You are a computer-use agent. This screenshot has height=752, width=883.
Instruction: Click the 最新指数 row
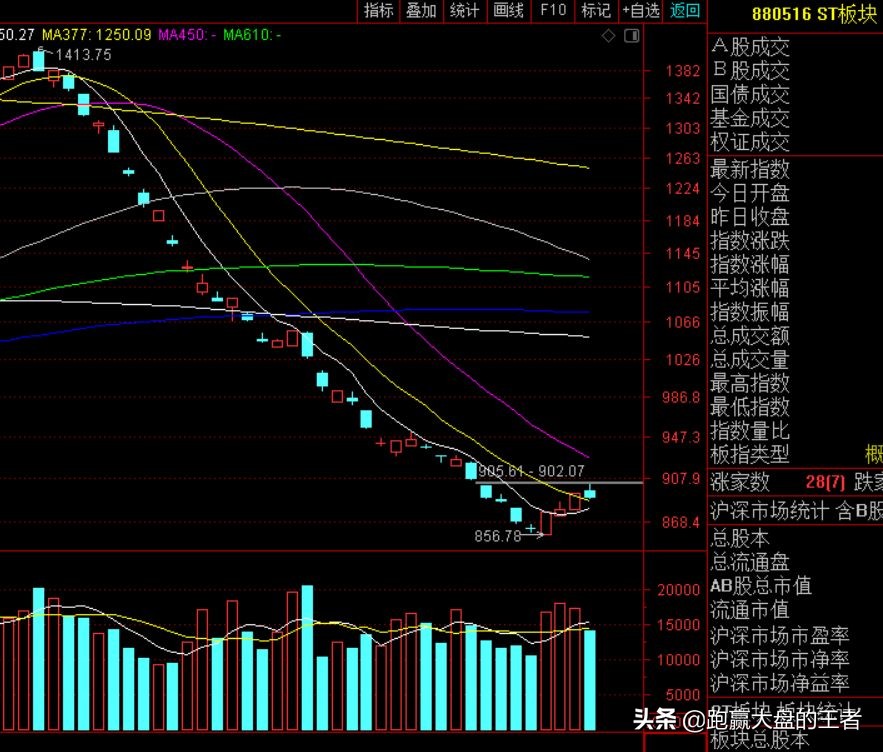(750, 169)
